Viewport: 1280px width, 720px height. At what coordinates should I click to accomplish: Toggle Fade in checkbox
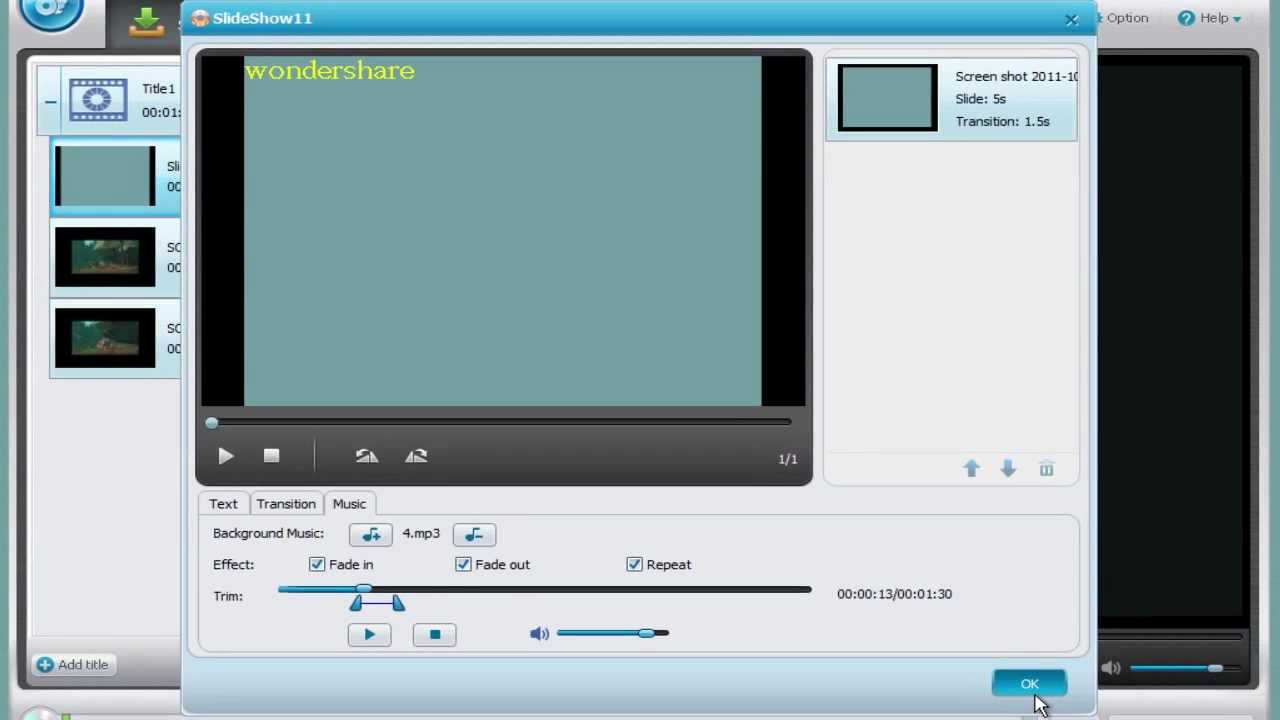pyautogui.click(x=317, y=564)
